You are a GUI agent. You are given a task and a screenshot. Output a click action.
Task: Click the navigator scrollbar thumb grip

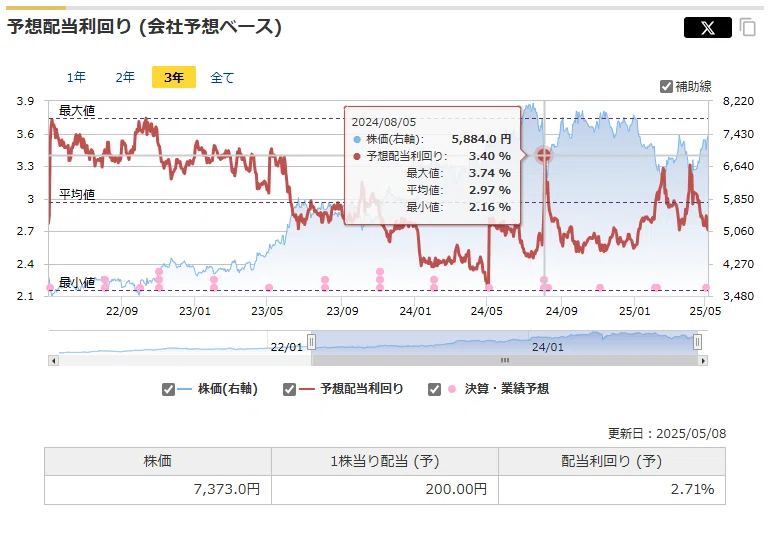[505, 360]
